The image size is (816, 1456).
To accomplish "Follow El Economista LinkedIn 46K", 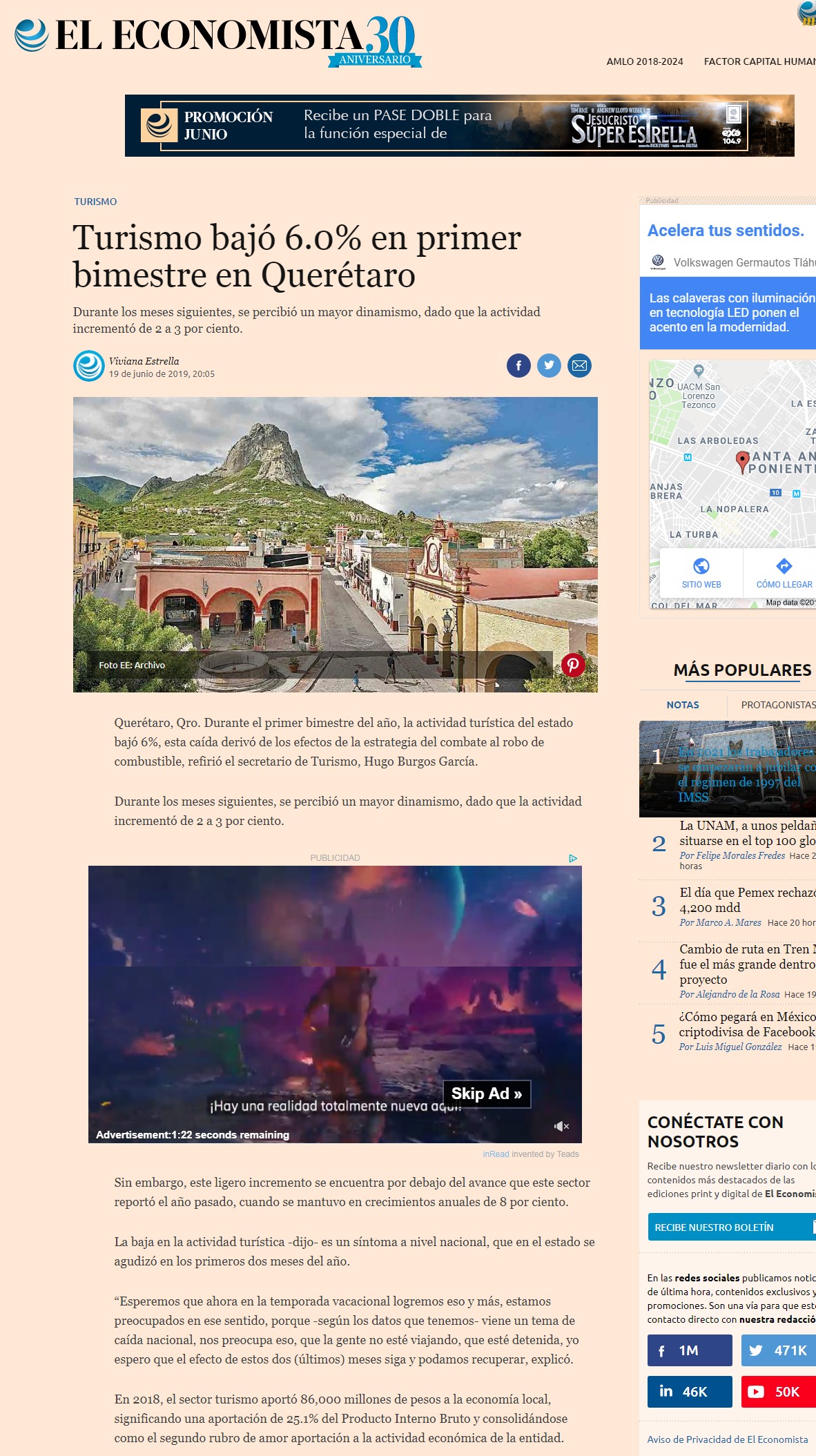I will (690, 1392).
